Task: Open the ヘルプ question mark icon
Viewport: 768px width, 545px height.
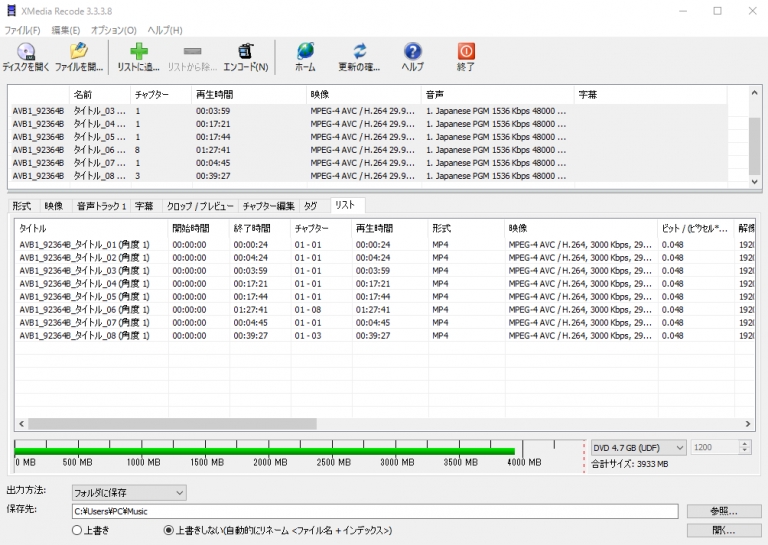Action: pyautogui.click(x=412, y=52)
